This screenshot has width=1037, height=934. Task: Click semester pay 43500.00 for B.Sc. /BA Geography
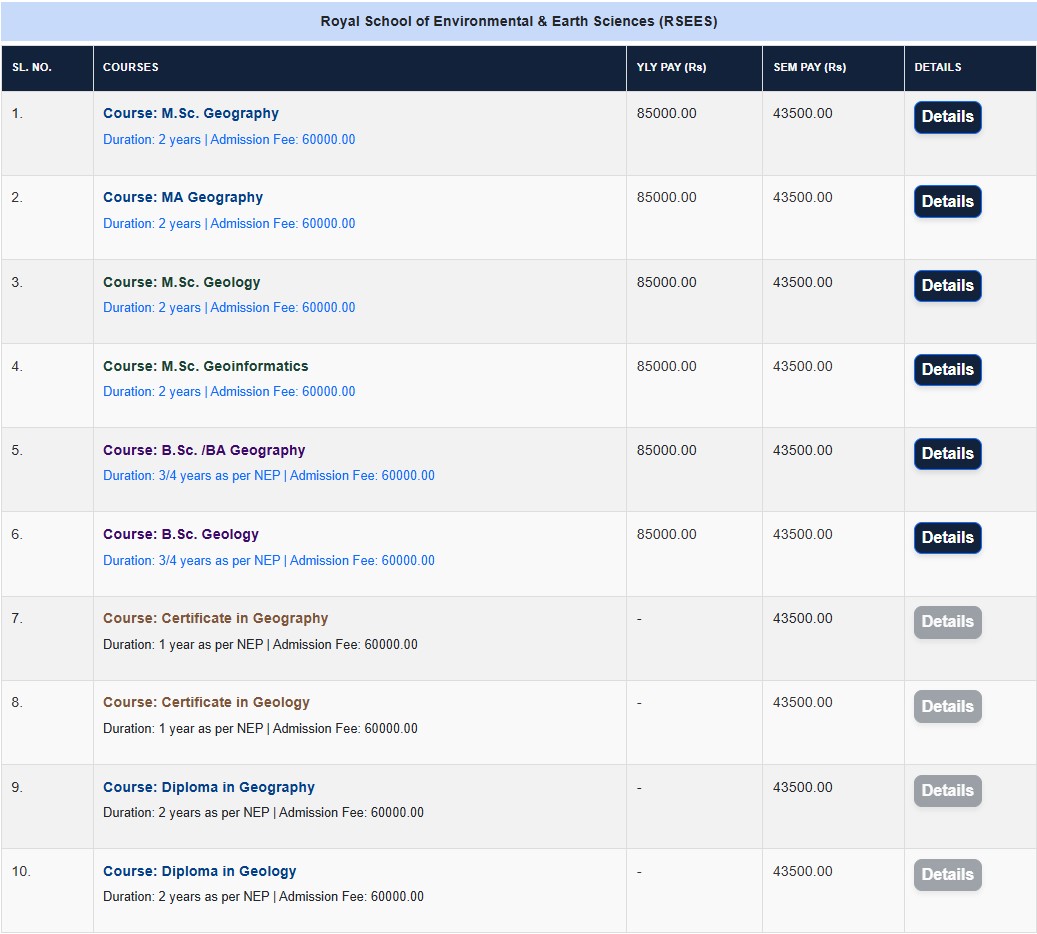(x=802, y=450)
